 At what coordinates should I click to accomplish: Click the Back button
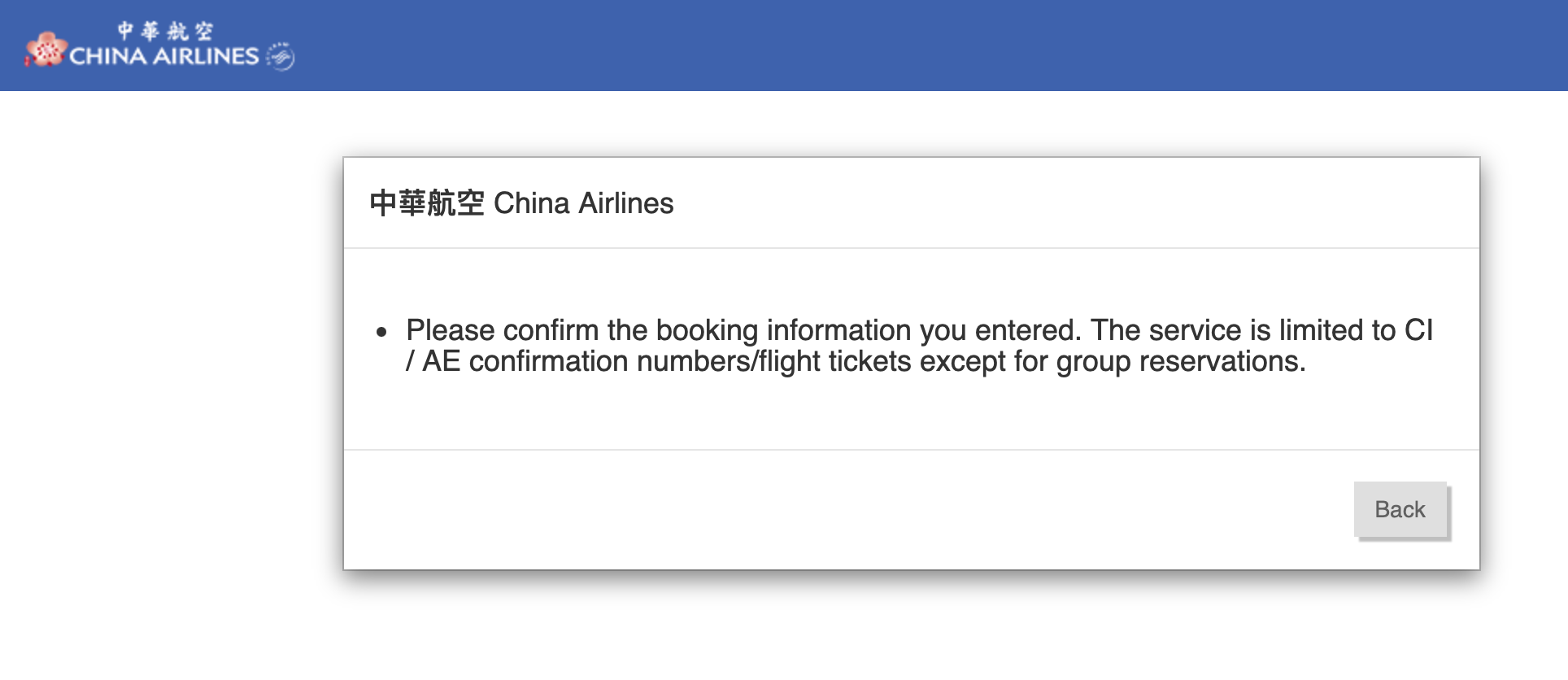[x=1400, y=509]
